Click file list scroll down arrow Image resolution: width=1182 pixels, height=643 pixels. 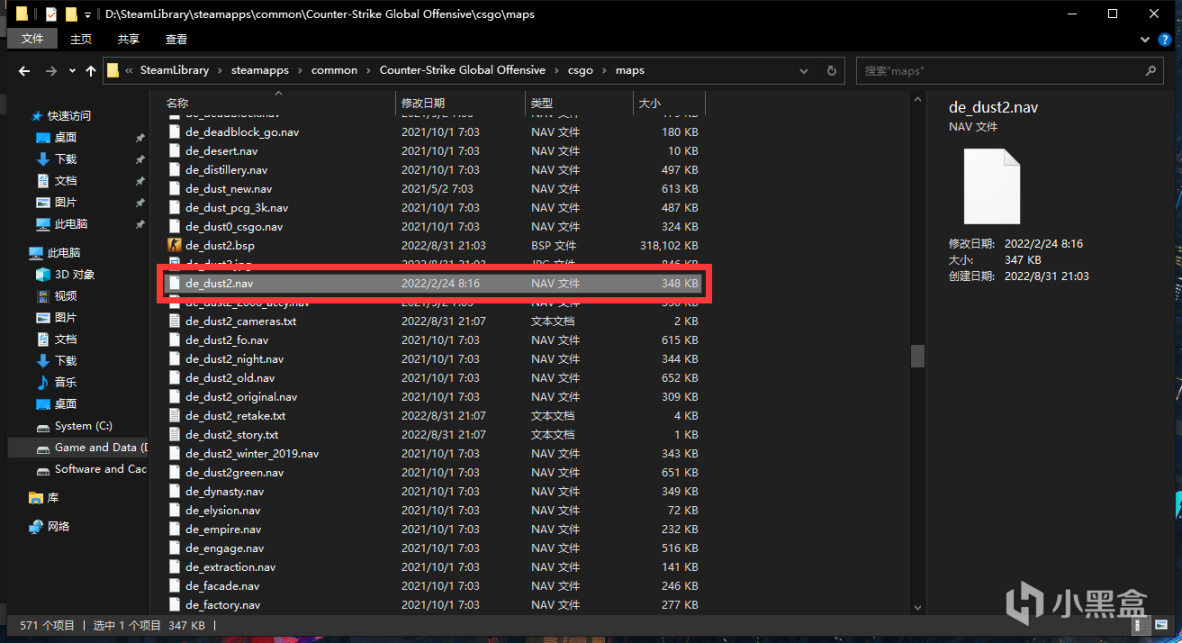917,607
